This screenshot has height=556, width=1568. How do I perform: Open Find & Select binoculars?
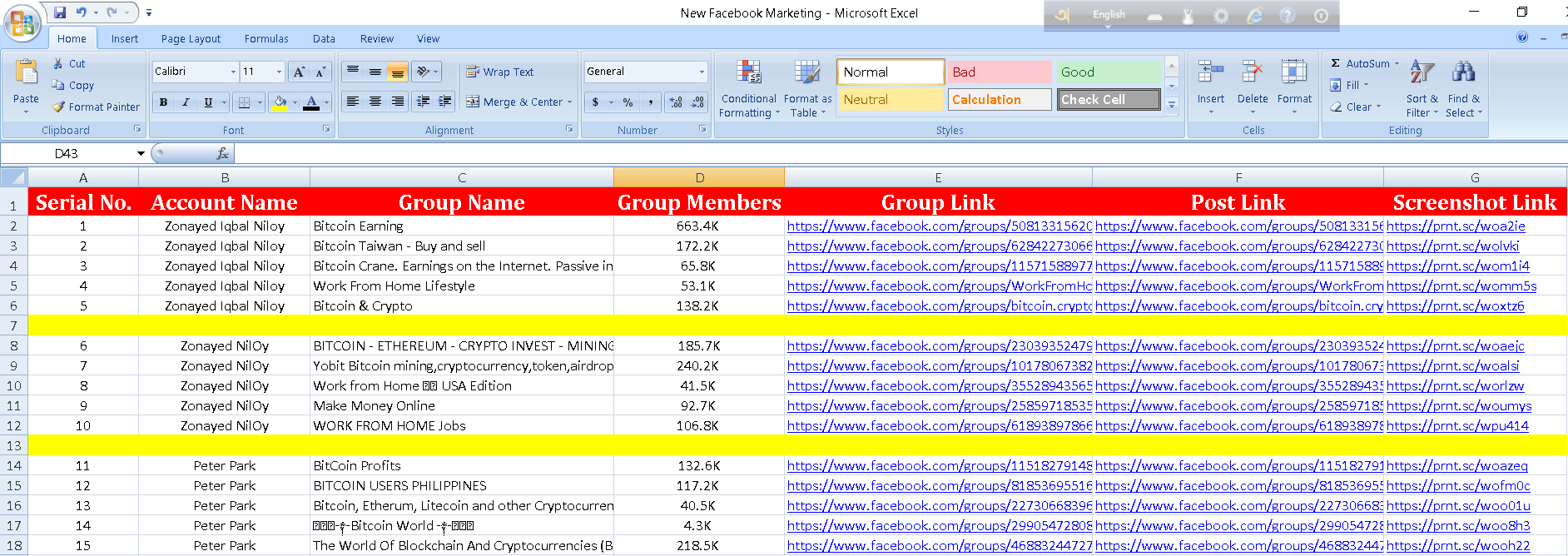1463,89
